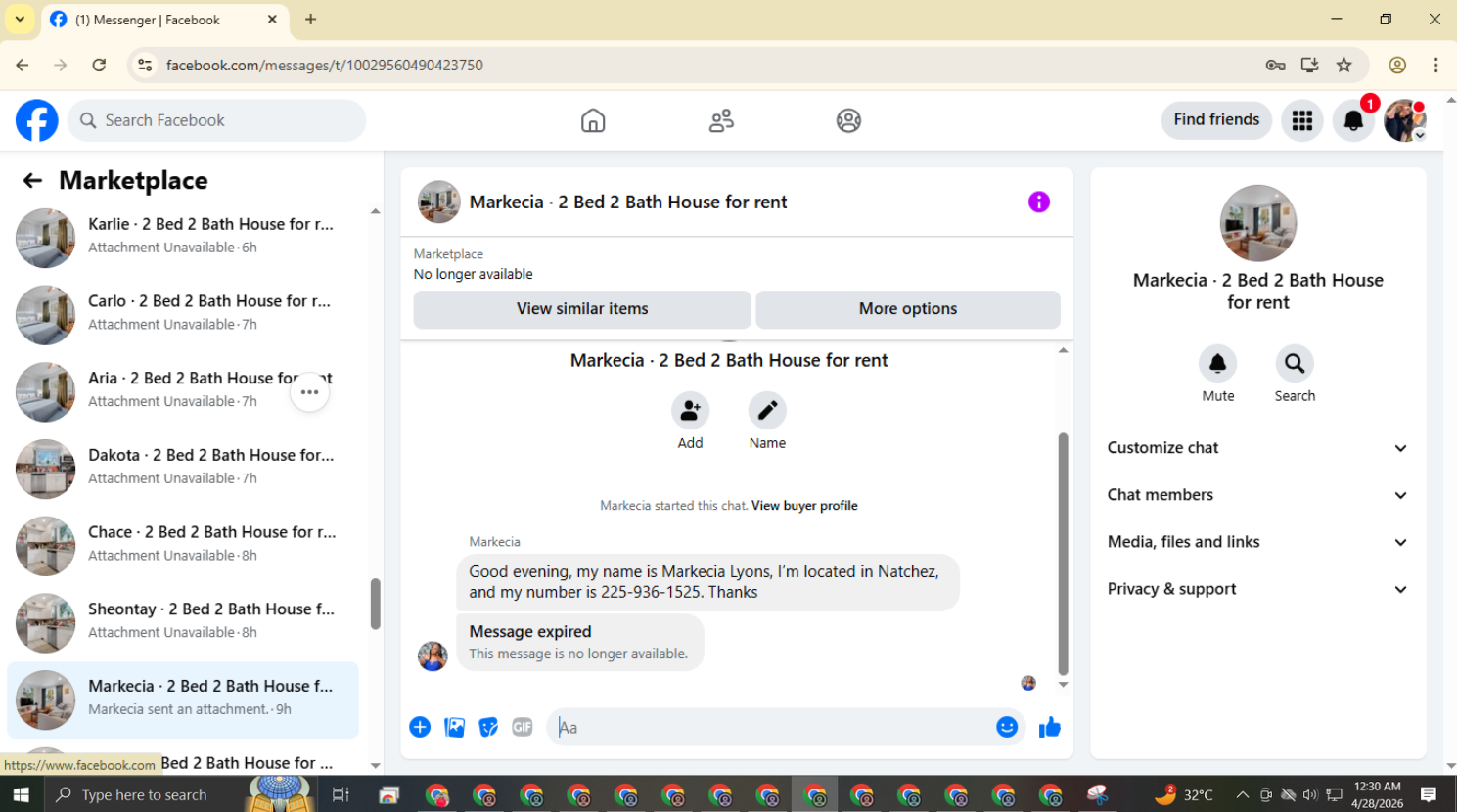Viewport: 1457px width, 812px height.
Task: Open View buyer profile link
Action: tap(804, 506)
